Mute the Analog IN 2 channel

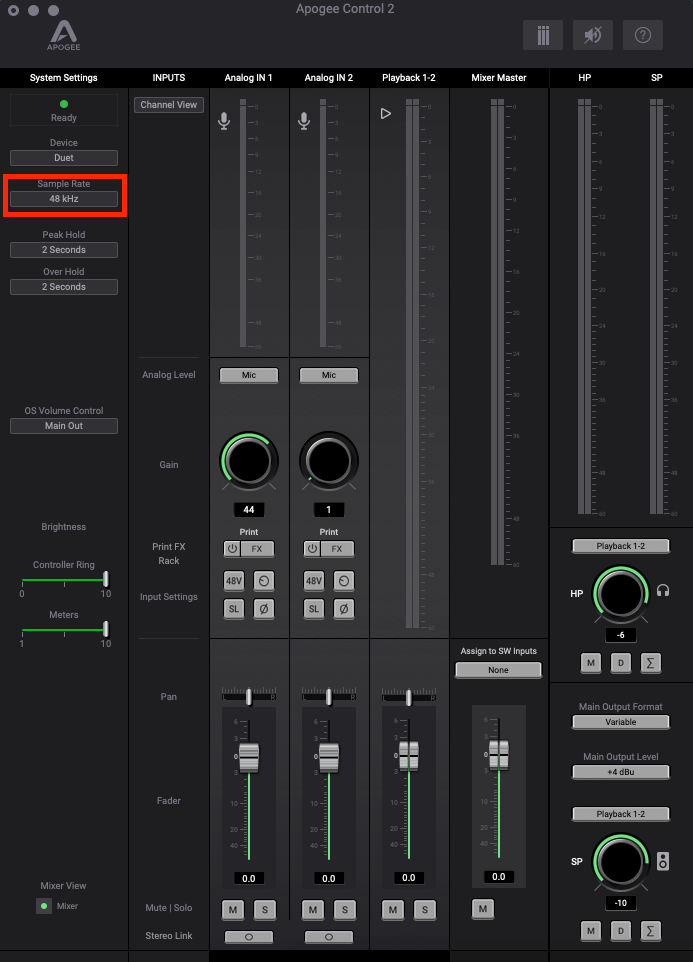click(x=313, y=910)
